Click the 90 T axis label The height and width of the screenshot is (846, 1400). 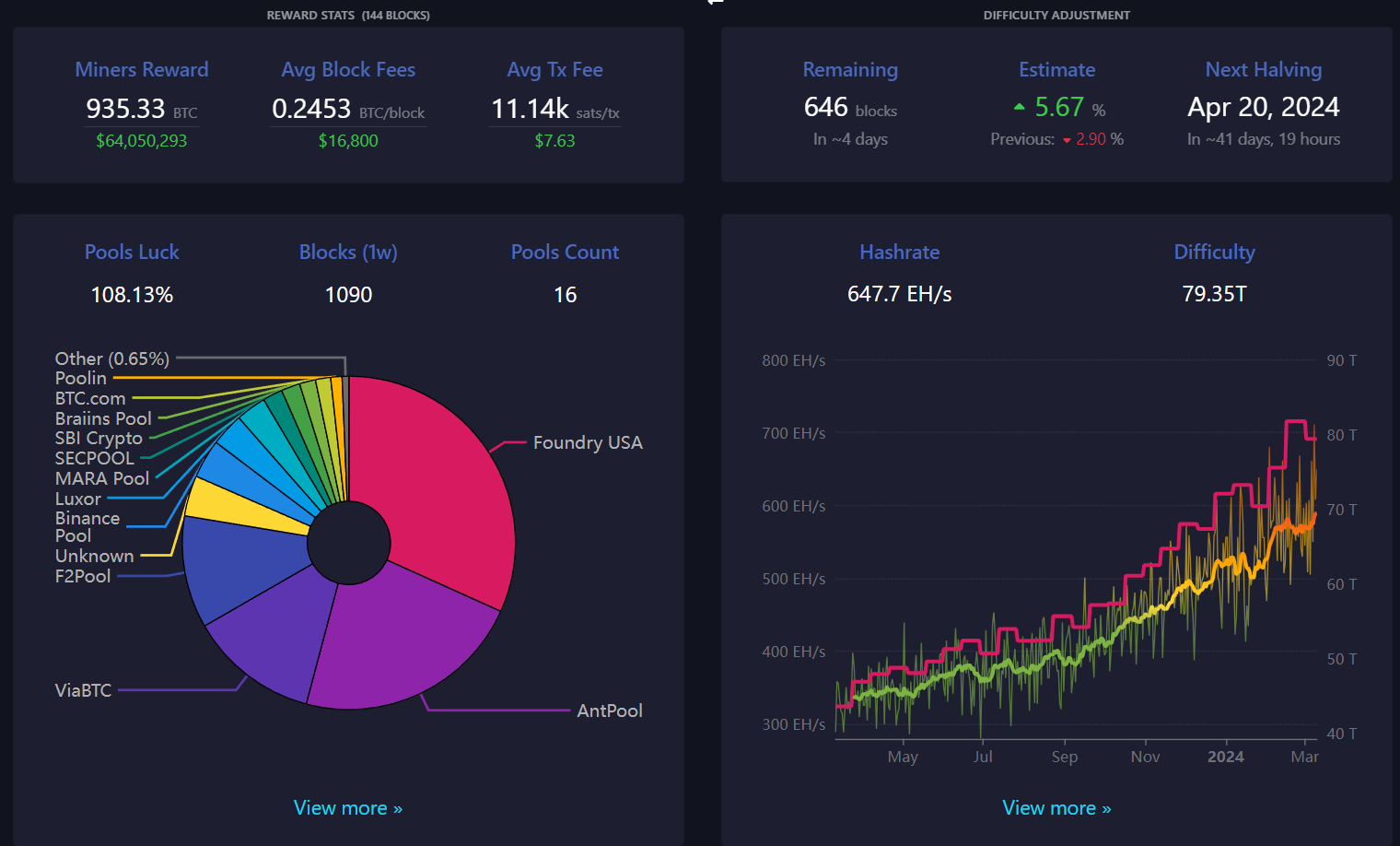1341,360
